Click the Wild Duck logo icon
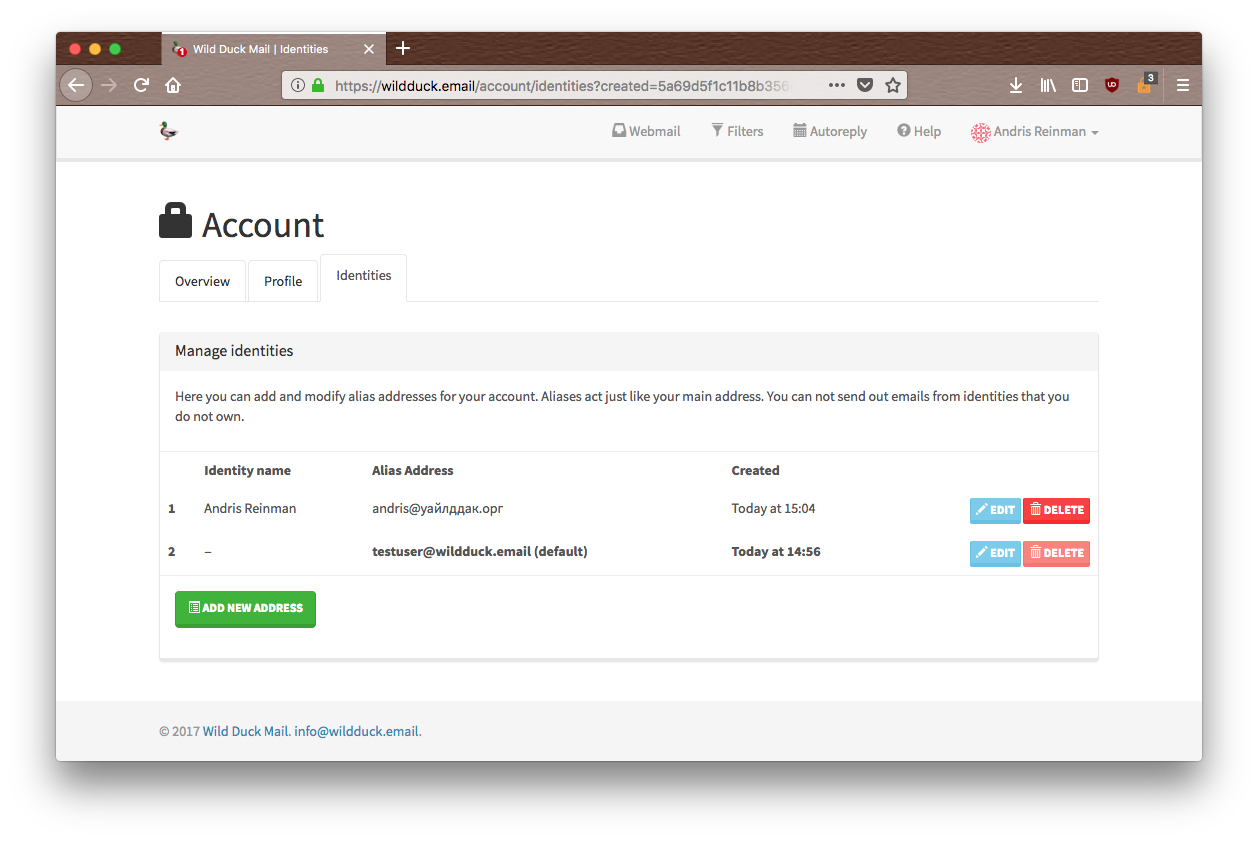1258x841 pixels. click(168, 131)
